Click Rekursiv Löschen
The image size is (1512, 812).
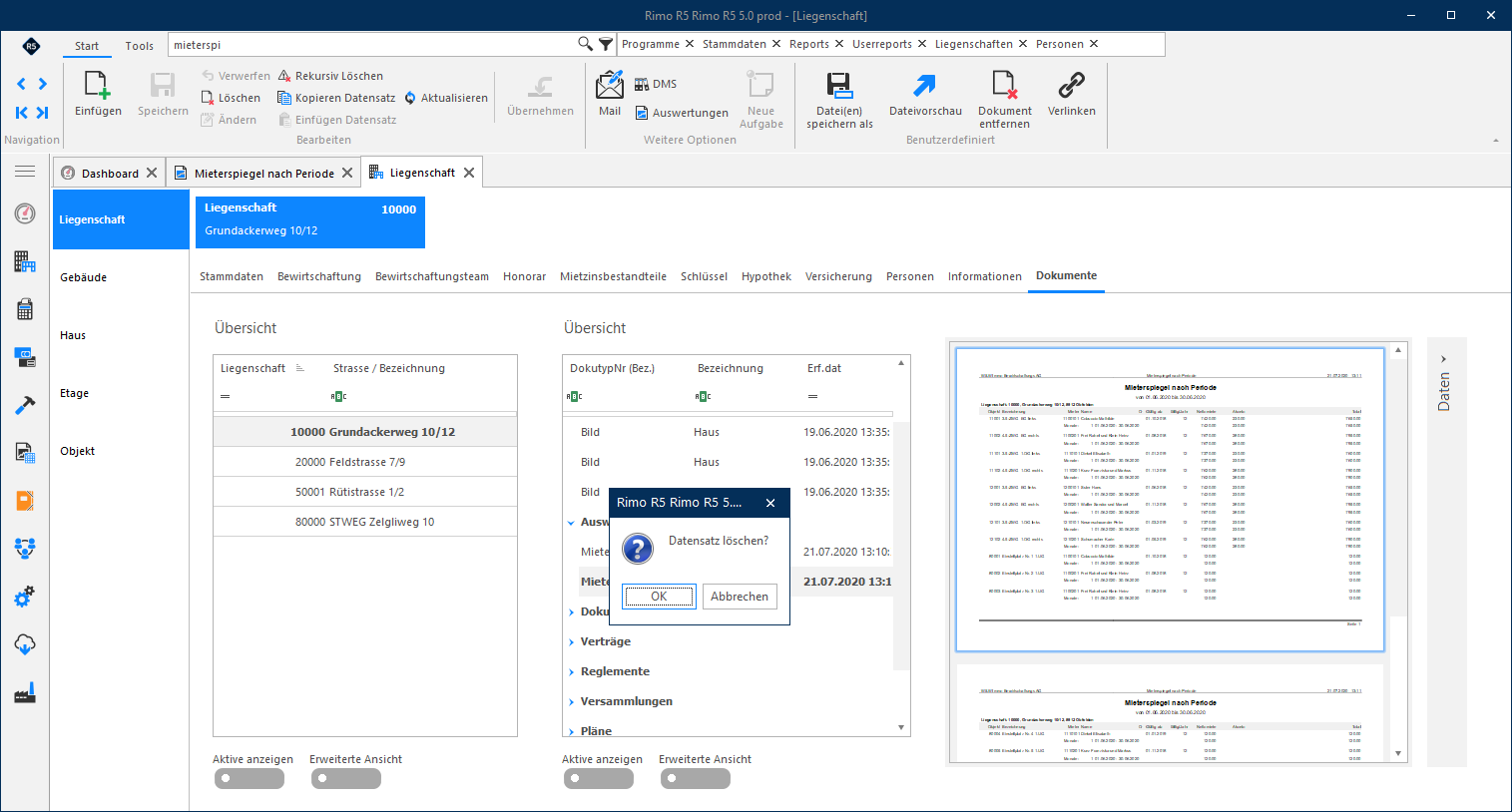pos(330,76)
